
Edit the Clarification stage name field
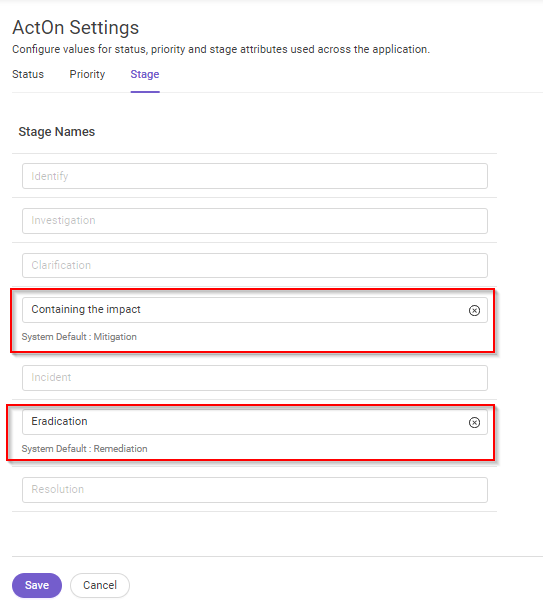[x=255, y=265]
